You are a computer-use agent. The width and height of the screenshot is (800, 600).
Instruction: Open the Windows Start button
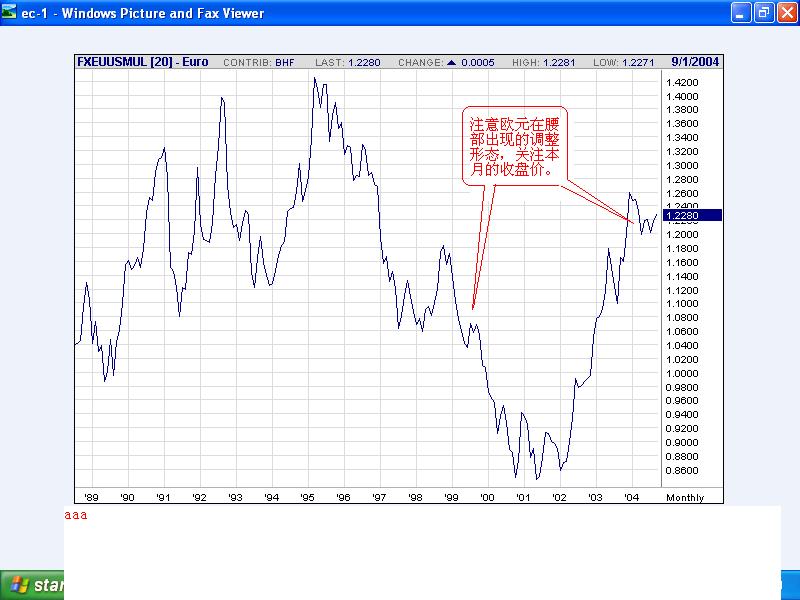tap(32, 585)
